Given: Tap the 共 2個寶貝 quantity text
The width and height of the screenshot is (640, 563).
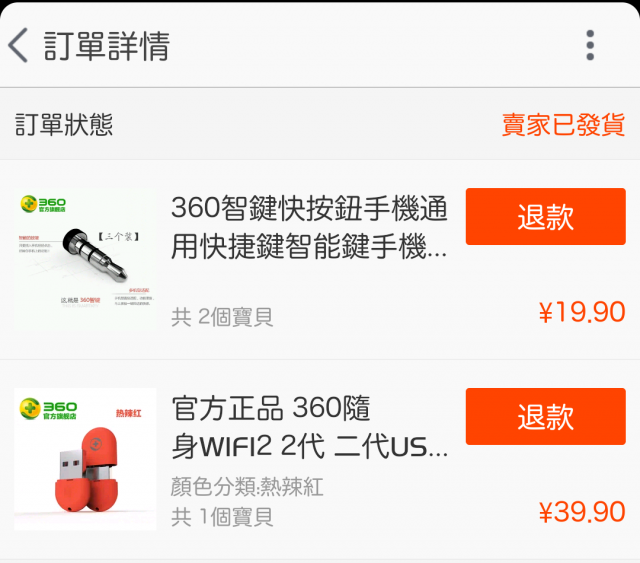Looking at the screenshot, I should pyautogui.click(x=222, y=317).
